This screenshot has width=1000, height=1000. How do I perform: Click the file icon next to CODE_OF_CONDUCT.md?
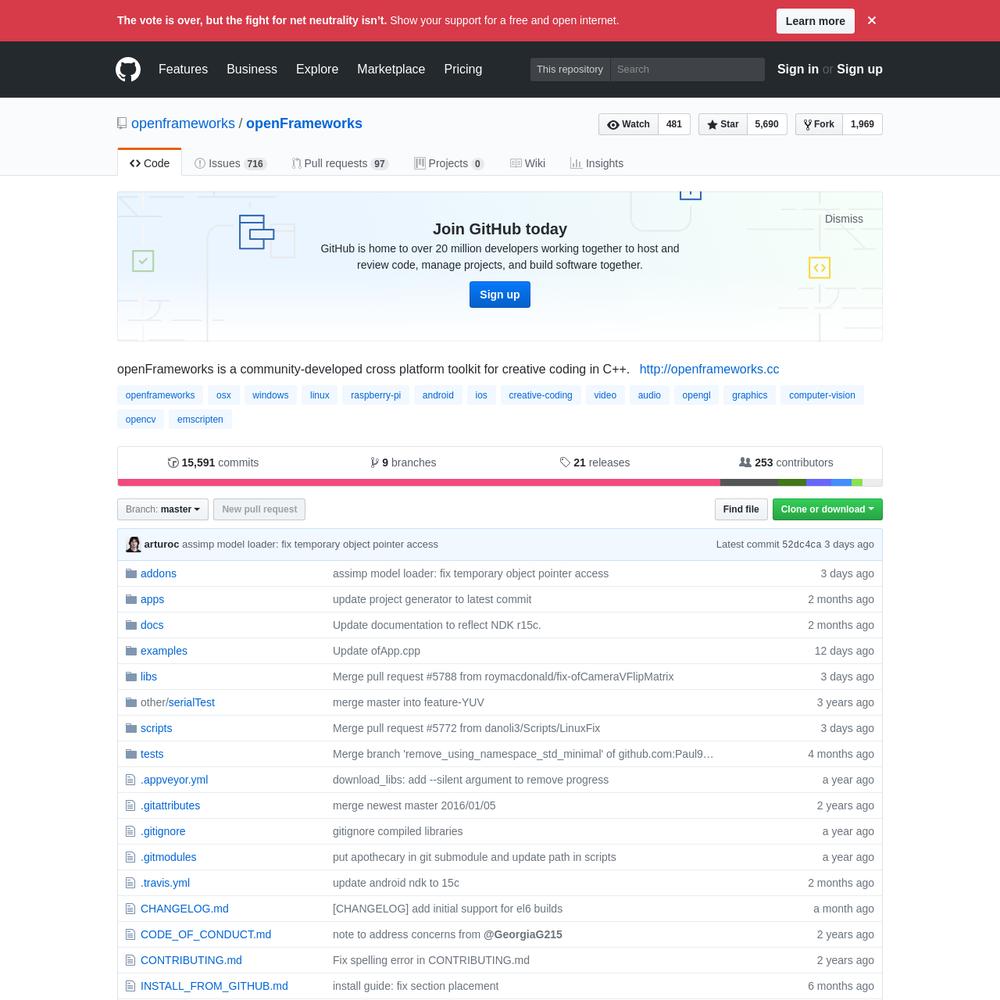130,934
